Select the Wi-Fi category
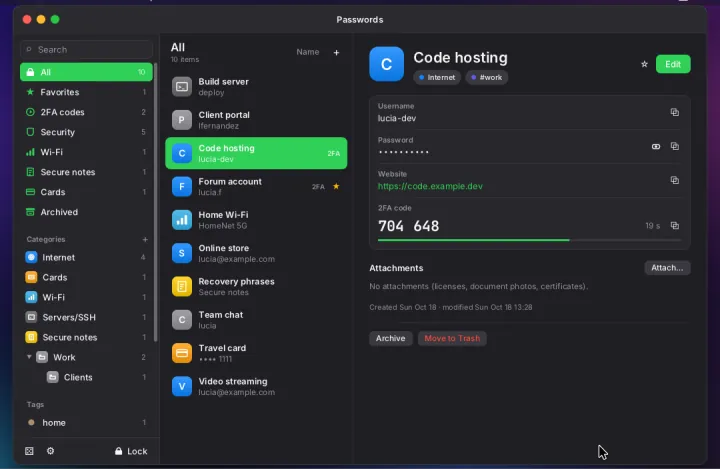 click(x=86, y=297)
